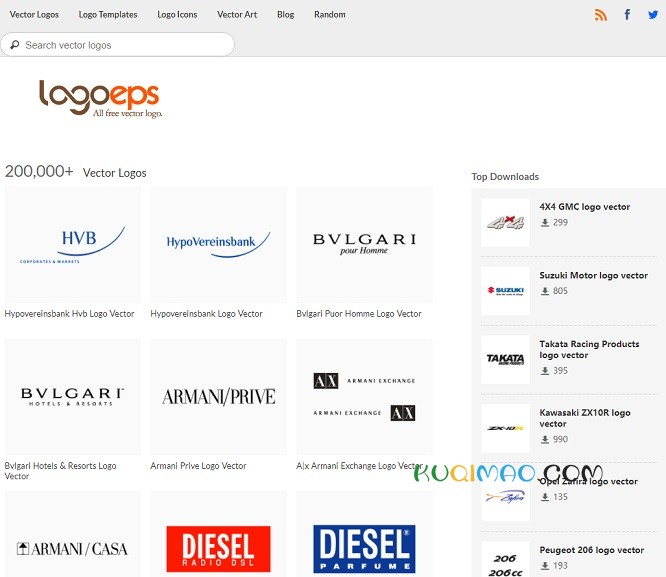The height and width of the screenshot is (577, 666).
Task: Open Peugeot 206 logo vector link
Action: [592, 550]
